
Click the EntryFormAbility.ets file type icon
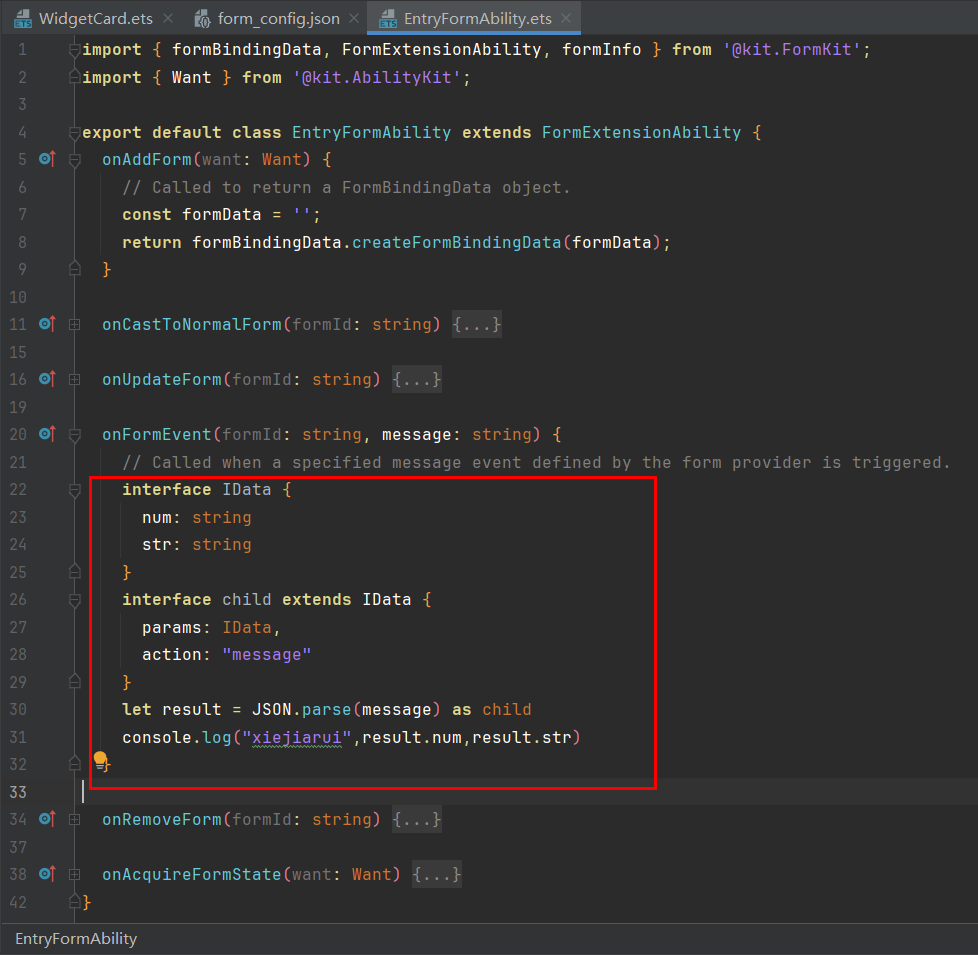tap(388, 19)
